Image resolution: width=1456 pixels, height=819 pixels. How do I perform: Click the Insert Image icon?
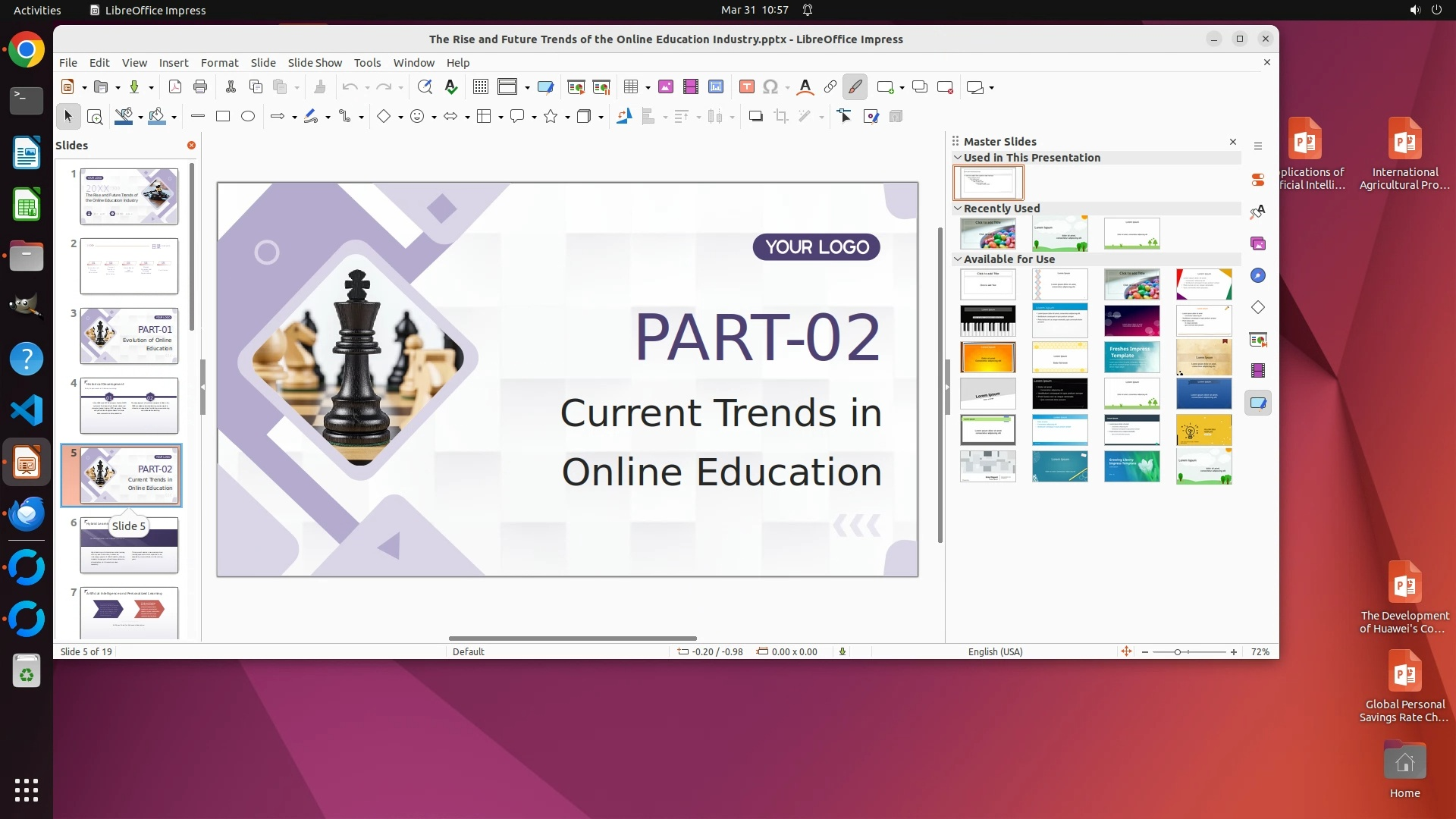(666, 87)
